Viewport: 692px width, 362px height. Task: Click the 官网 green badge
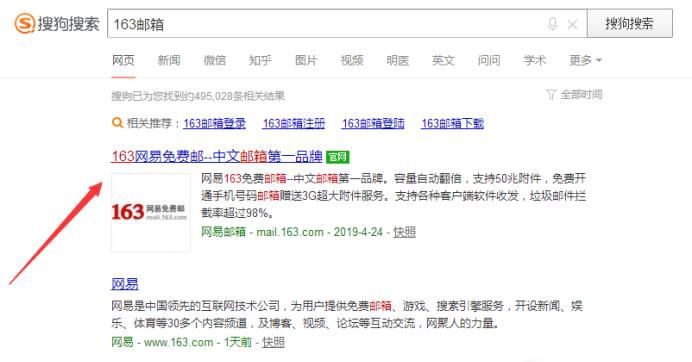(x=338, y=157)
